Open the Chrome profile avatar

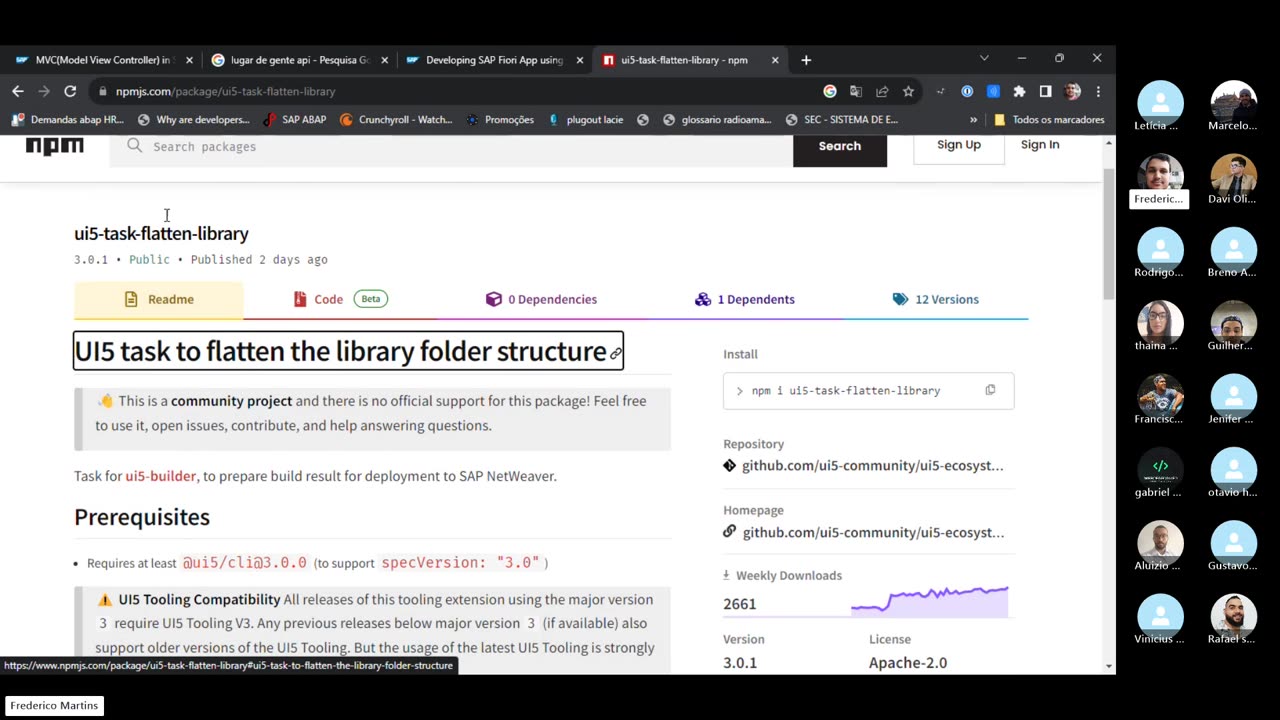tap(1072, 91)
